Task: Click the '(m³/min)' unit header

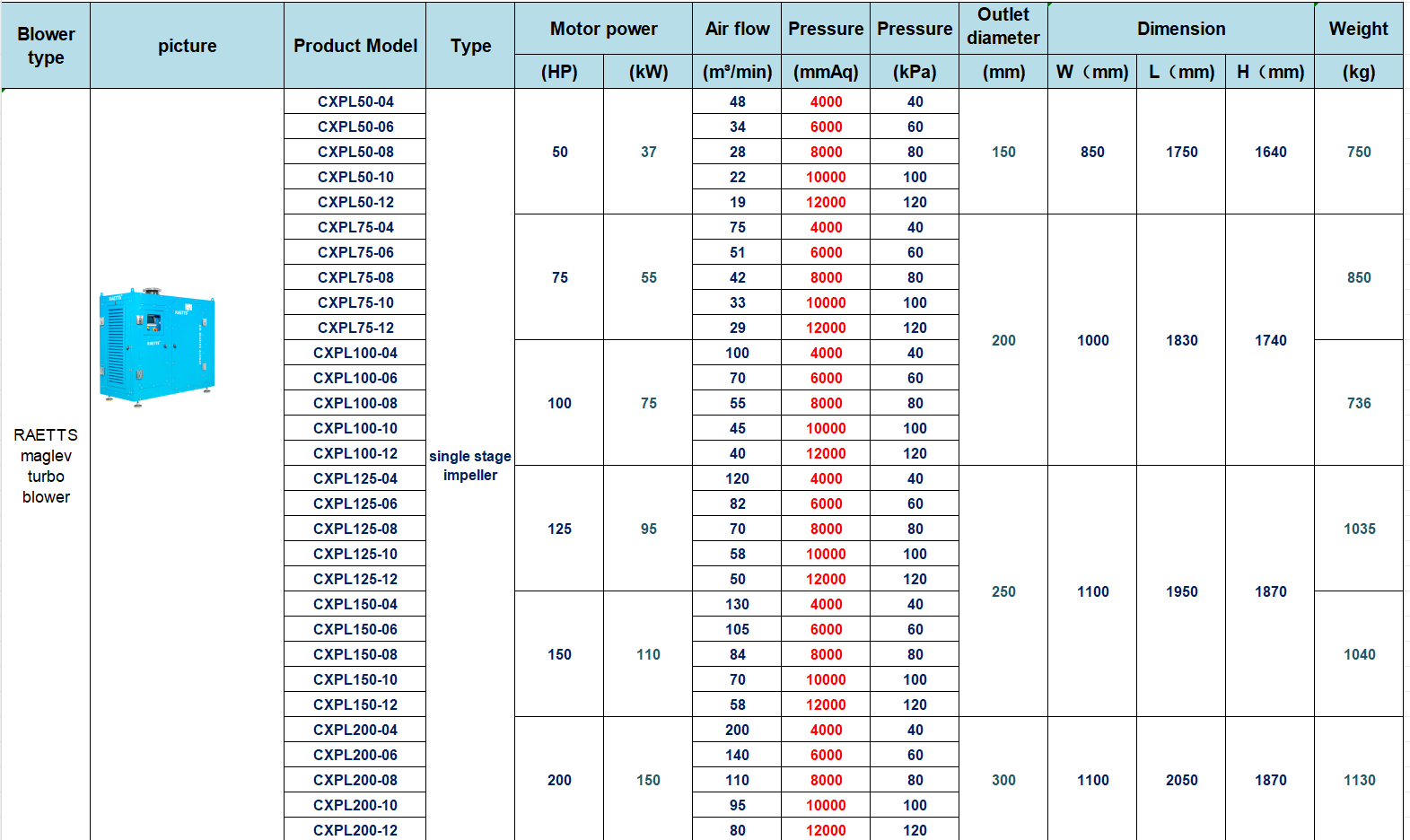Action: pos(737,72)
